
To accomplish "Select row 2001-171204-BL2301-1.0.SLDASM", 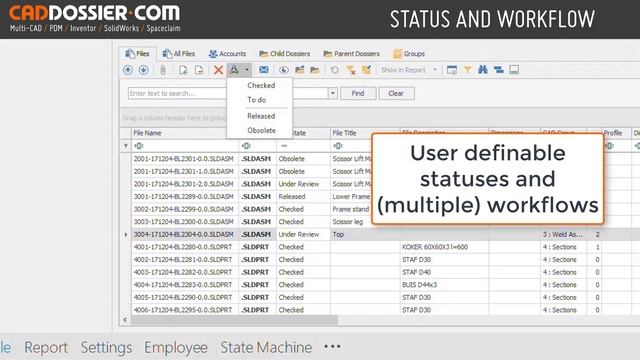I will 184,171.
